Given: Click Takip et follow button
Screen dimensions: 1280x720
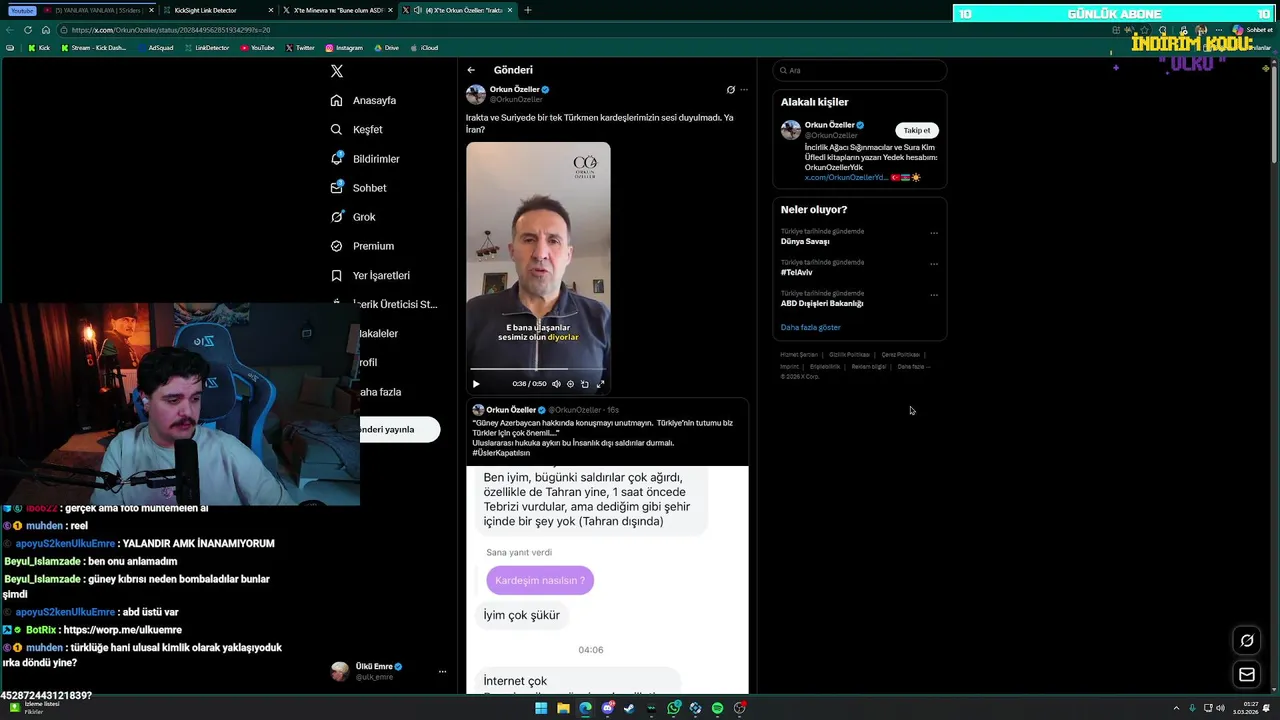Looking at the screenshot, I should pos(917,130).
